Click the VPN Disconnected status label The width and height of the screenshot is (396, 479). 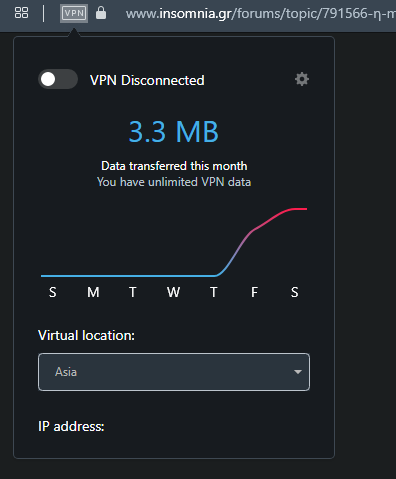(147, 80)
